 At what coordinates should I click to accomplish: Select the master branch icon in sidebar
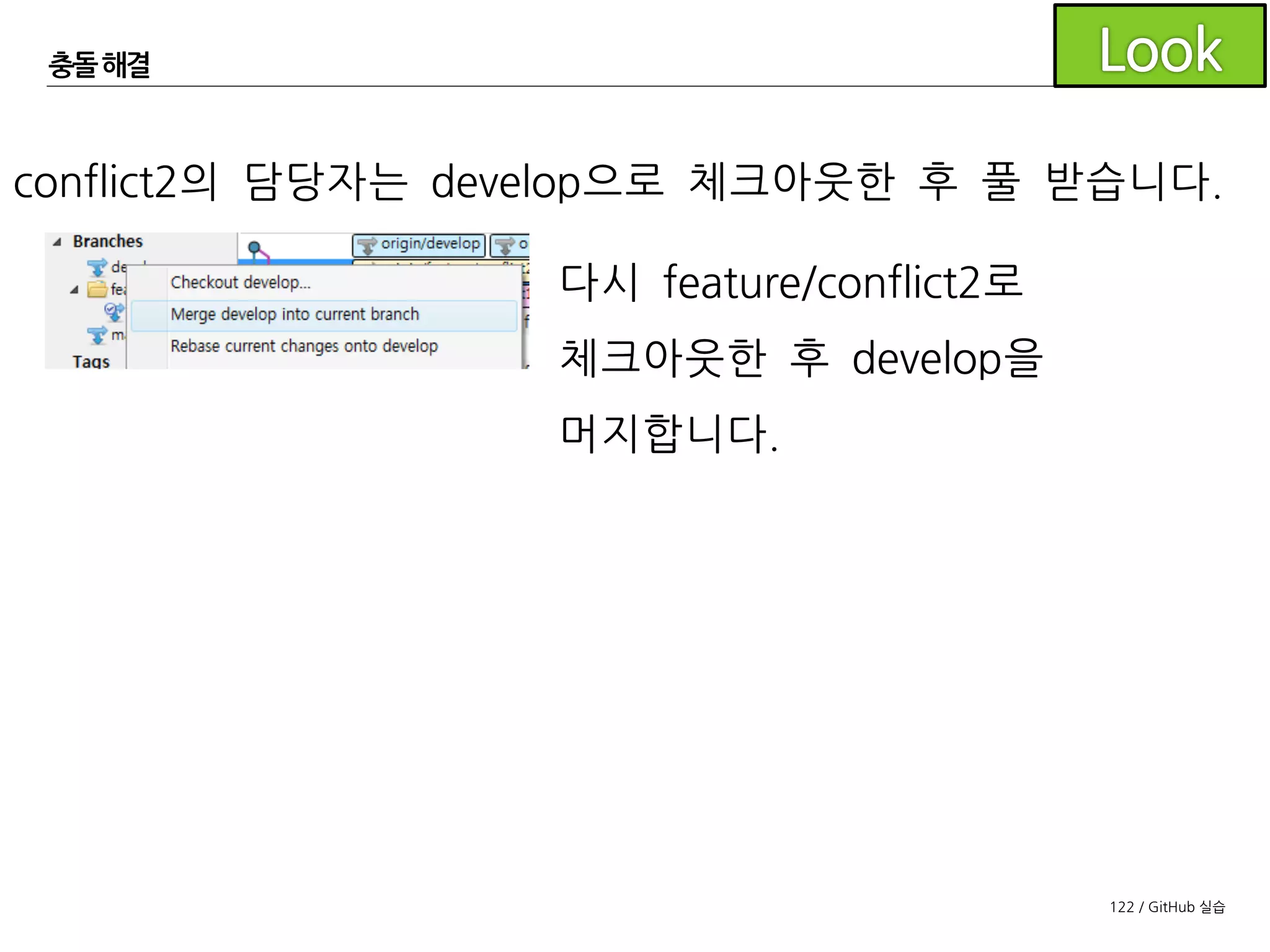click(x=97, y=335)
